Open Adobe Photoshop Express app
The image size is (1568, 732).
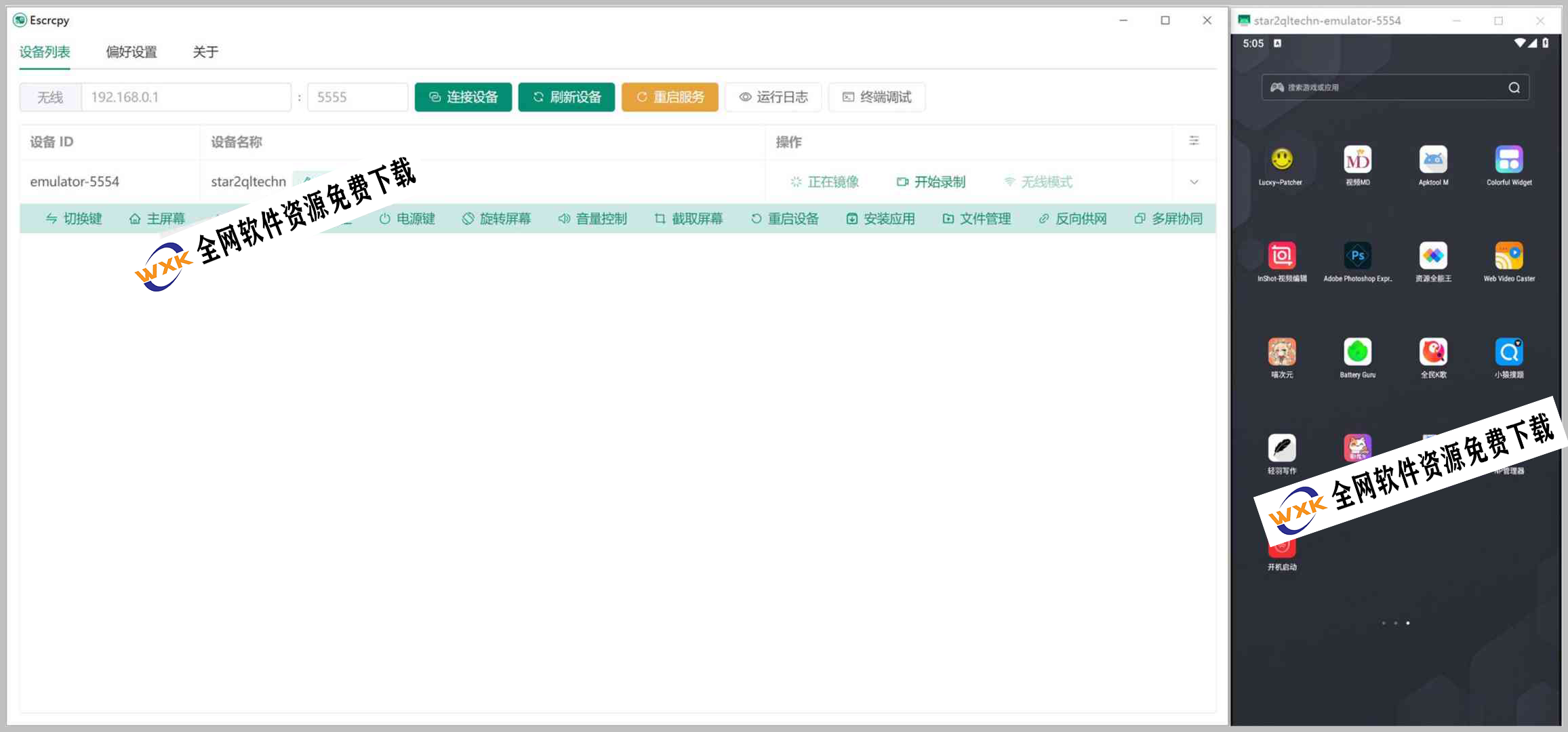(x=1357, y=256)
